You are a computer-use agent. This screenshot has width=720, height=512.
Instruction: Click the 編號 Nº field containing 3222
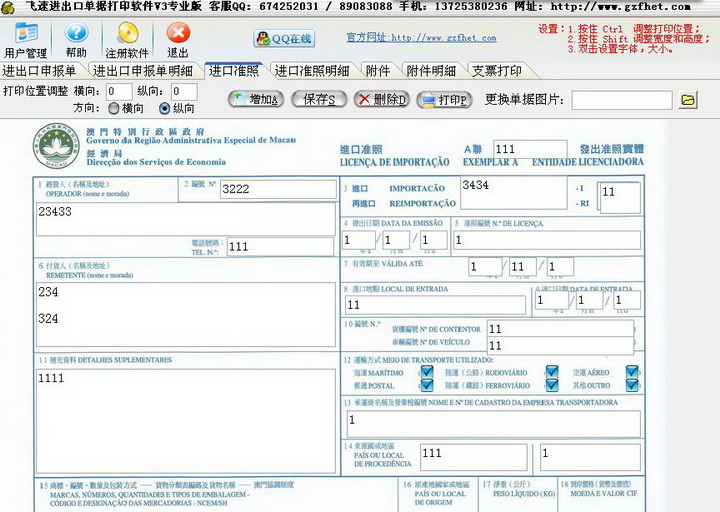tap(278, 189)
